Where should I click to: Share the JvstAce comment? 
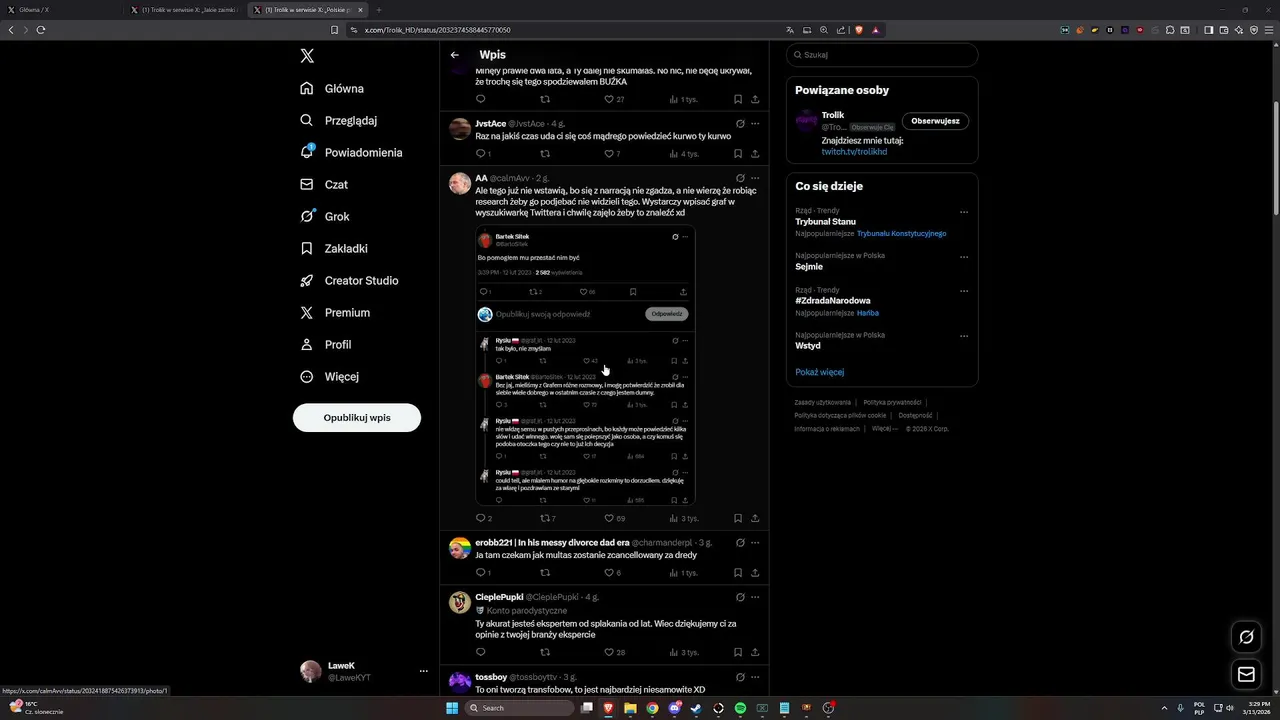[755, 154]
